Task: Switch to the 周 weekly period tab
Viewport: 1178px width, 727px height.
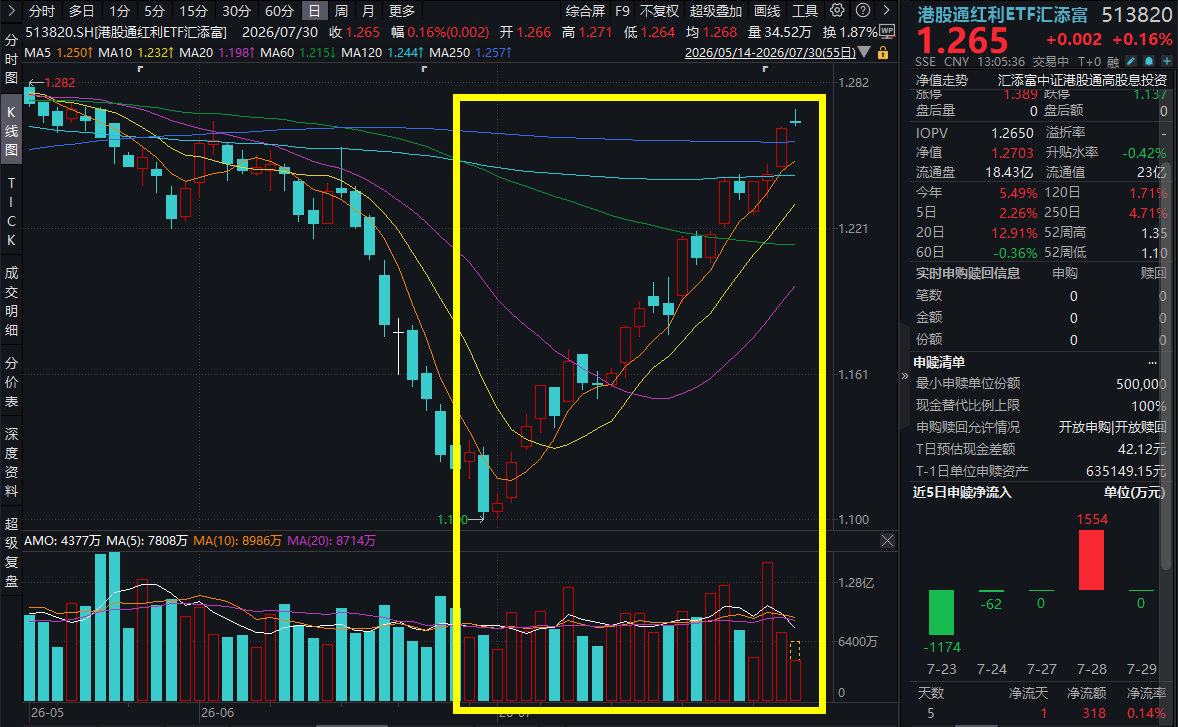Action: coord(341,11)
